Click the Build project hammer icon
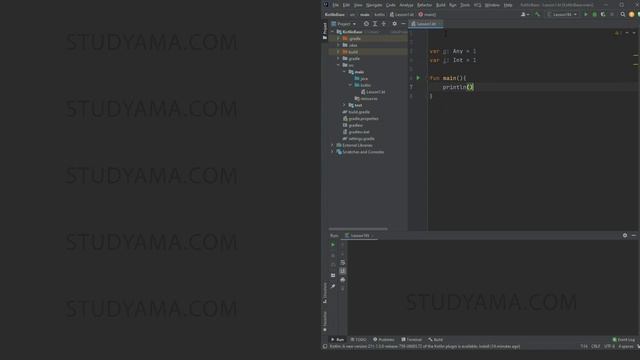Screen dimensions: 640x360 (x=538, y=14)
